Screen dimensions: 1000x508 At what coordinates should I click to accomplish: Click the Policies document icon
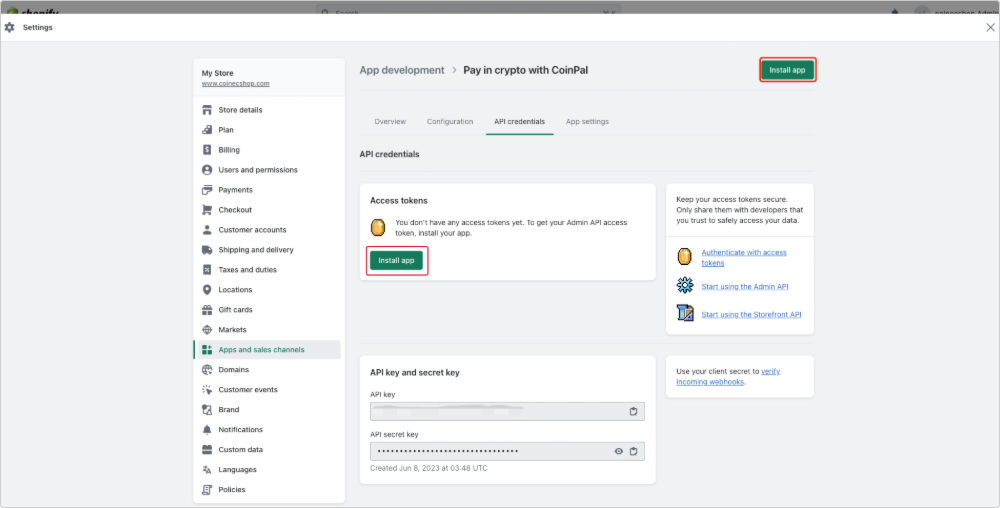pyautogui.click(x=207, y=490)
